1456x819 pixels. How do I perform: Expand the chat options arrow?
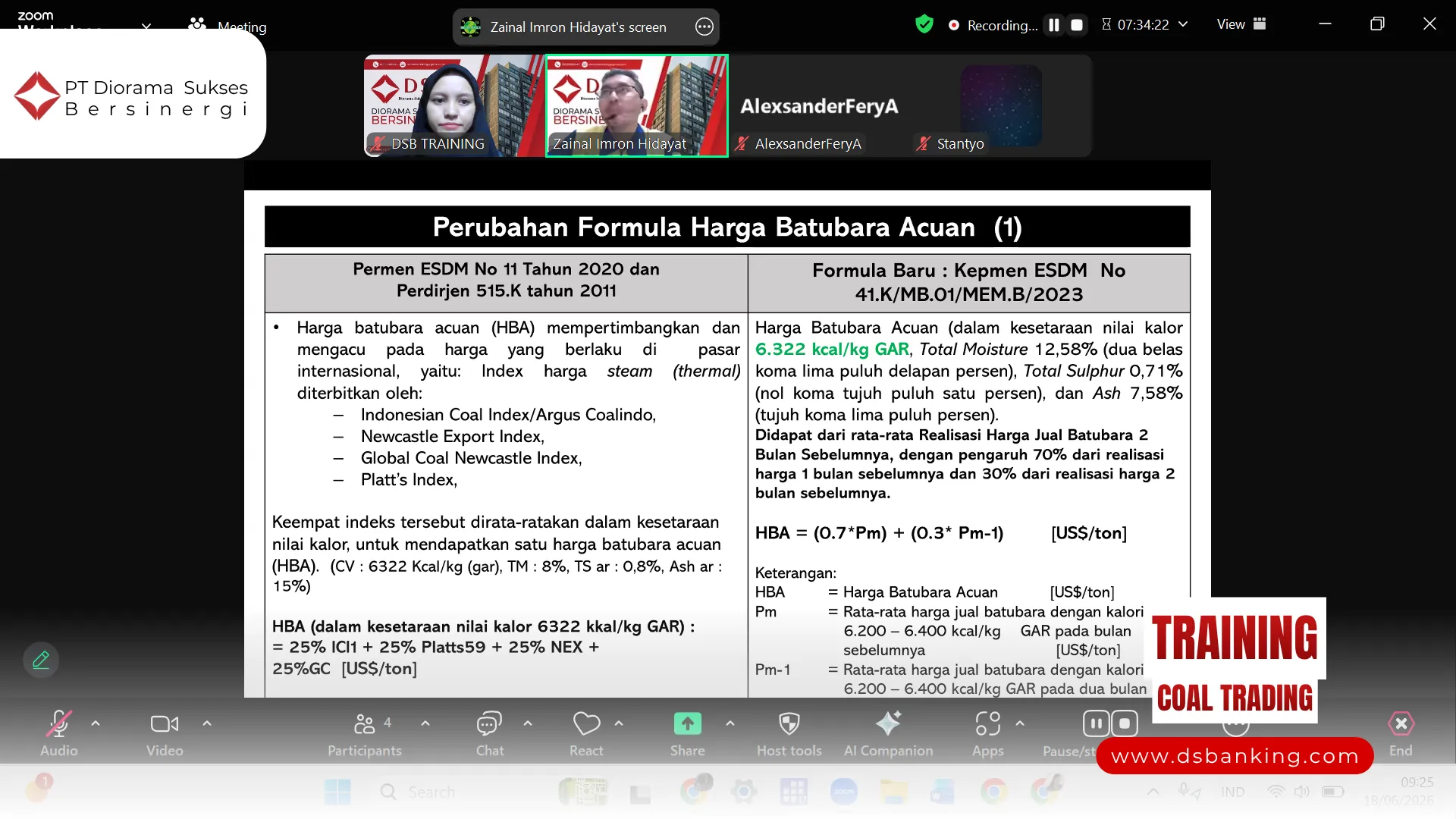click(x=528, y=723)
